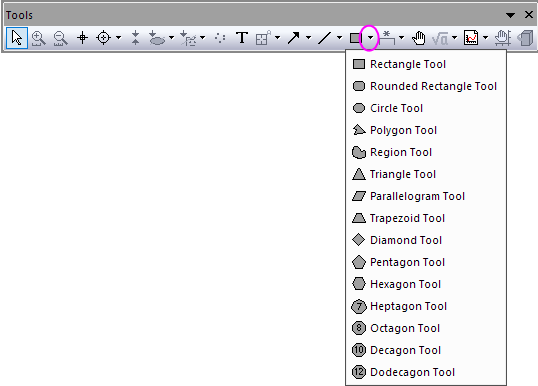Choose Dodecagon Tool from the menu
Viewport: 538px width, 386px height.
click(426, 372)
